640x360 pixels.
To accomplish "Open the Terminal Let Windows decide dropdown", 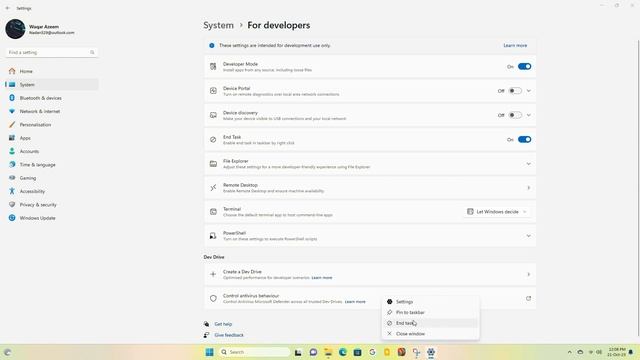I will click(497, 212).
